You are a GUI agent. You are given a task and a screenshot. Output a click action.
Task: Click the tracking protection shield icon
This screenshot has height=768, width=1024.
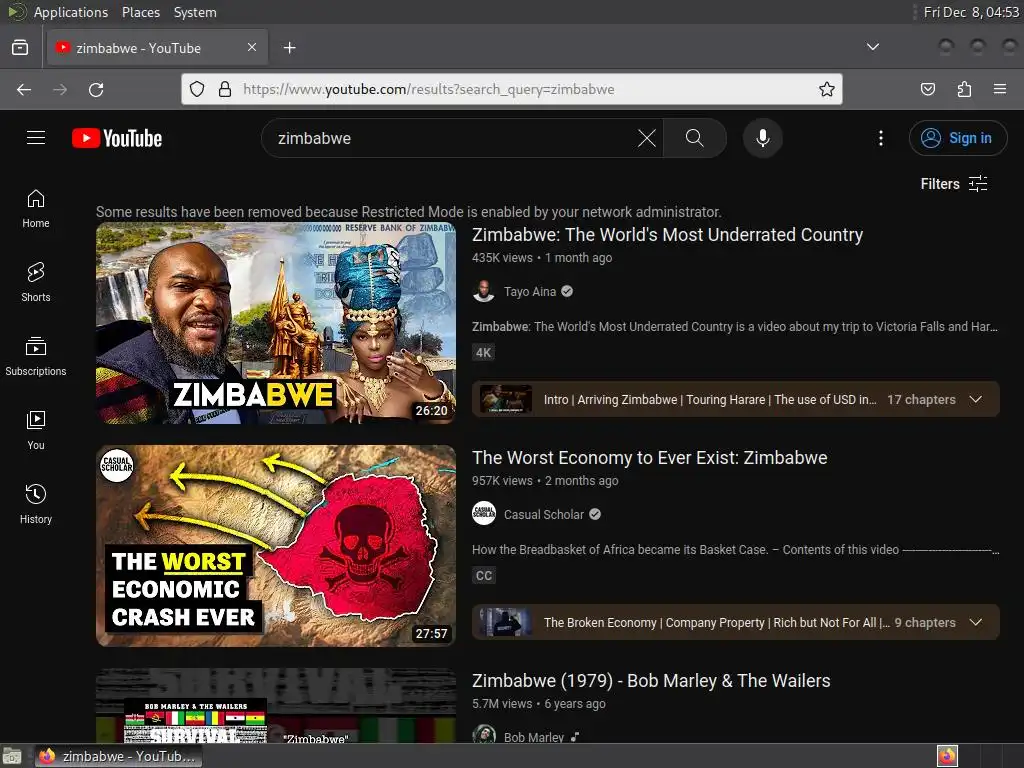(197, 89)
